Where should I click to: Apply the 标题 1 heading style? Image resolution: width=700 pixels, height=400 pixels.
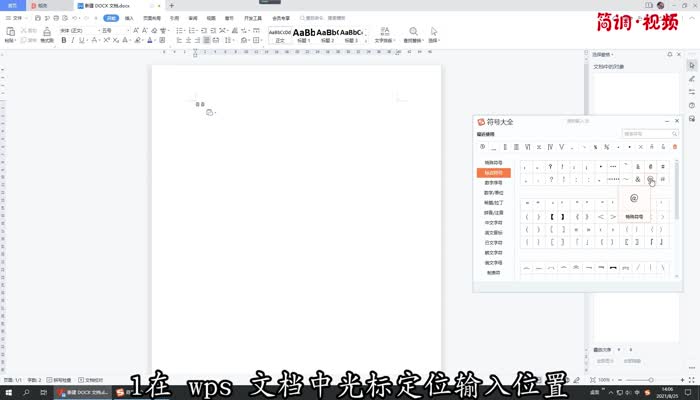click(303, 34)
